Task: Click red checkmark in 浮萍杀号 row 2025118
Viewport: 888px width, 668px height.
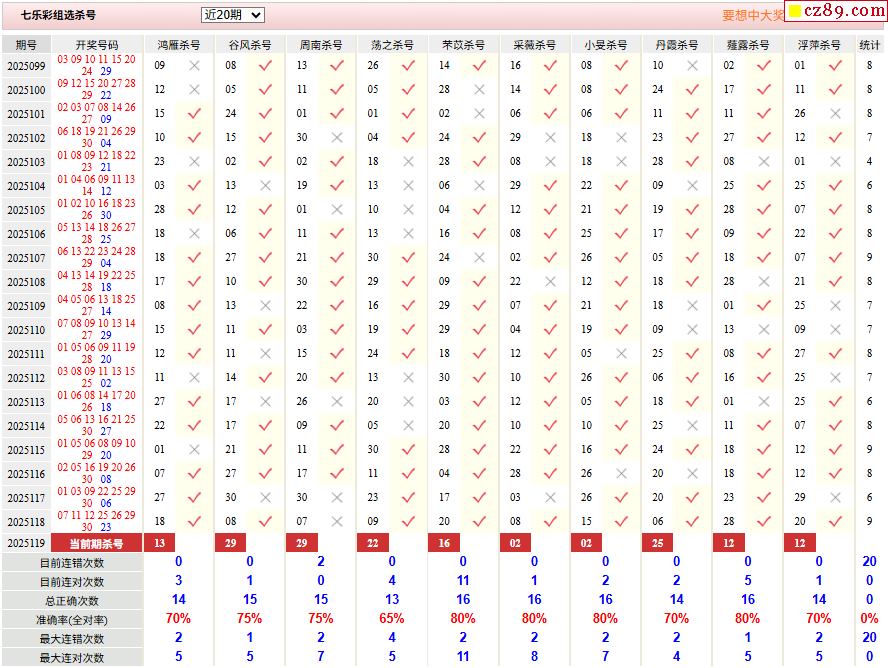Action: 835,521
